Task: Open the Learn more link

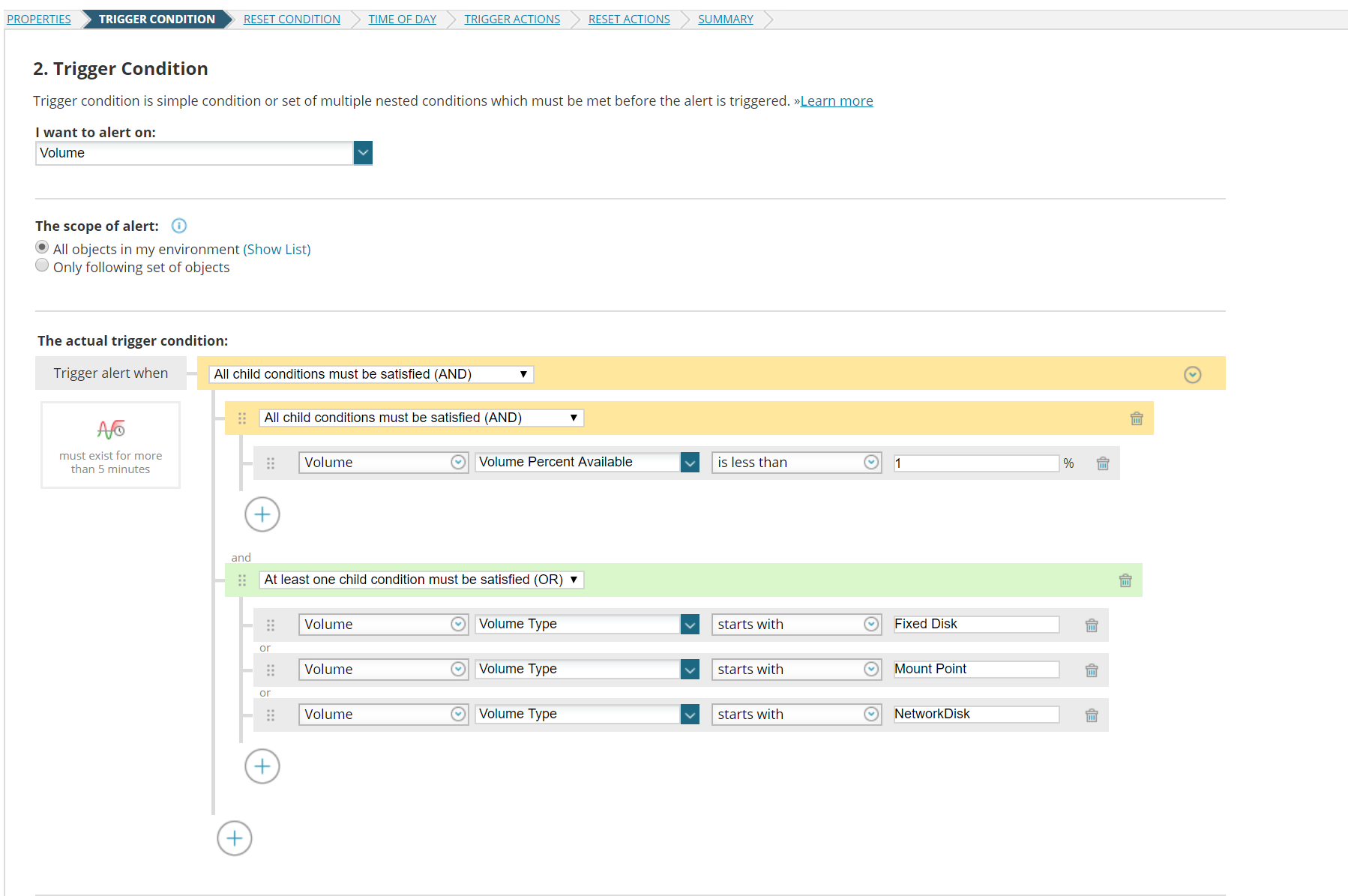Action: [x=837, y=101]
